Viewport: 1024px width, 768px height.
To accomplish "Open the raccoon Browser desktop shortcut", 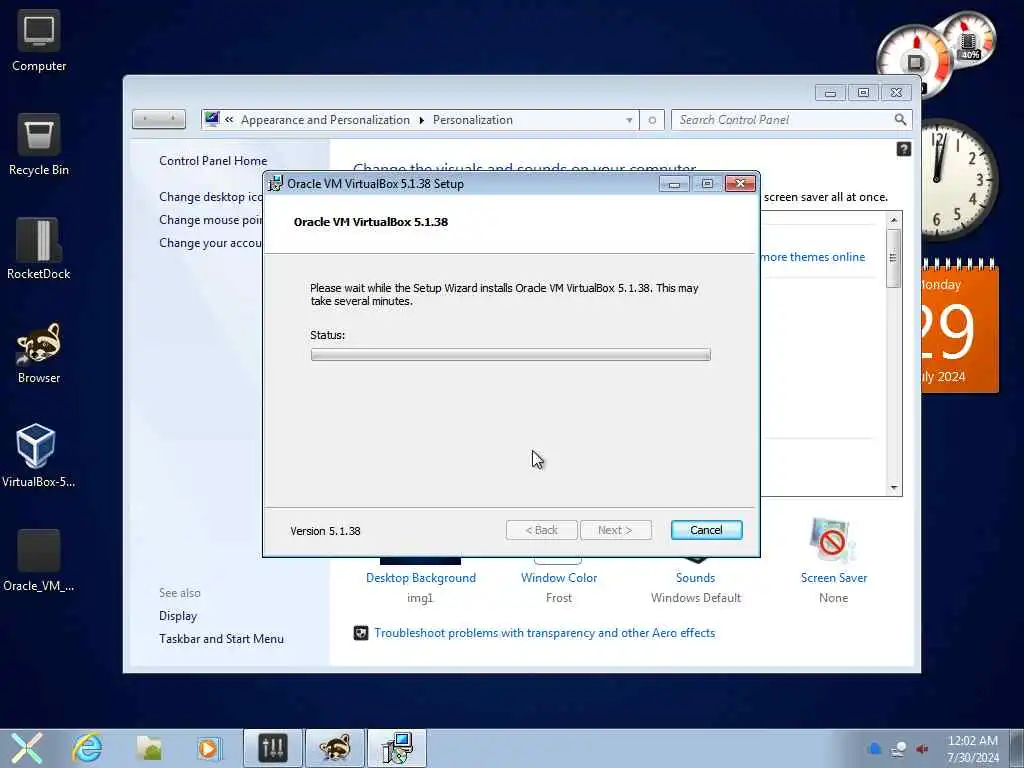I will pyautogui.click(x=39, y=352).
